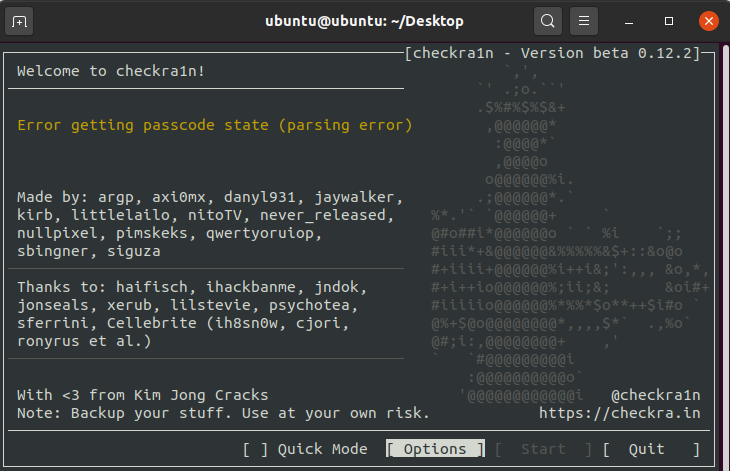Click the sbingner, siguza credits line

[88, 251]
